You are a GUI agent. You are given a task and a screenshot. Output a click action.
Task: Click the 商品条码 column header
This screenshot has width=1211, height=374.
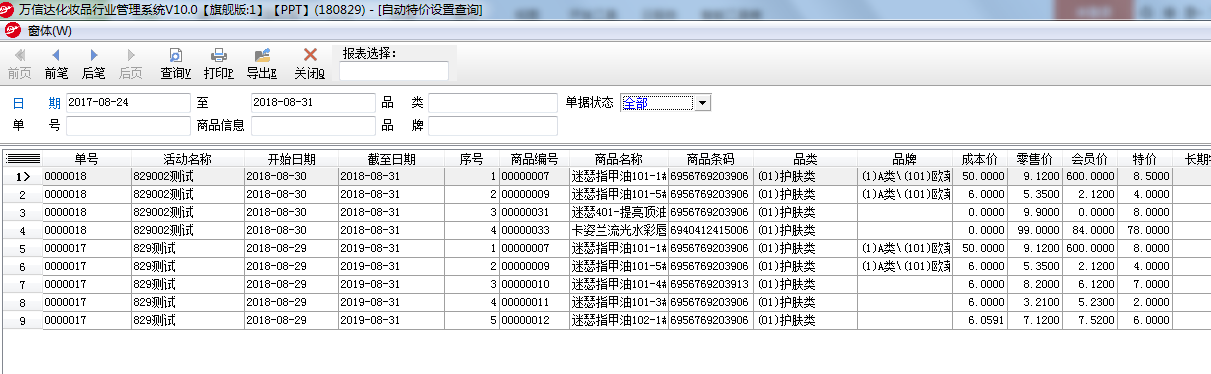tap(711, 159)
